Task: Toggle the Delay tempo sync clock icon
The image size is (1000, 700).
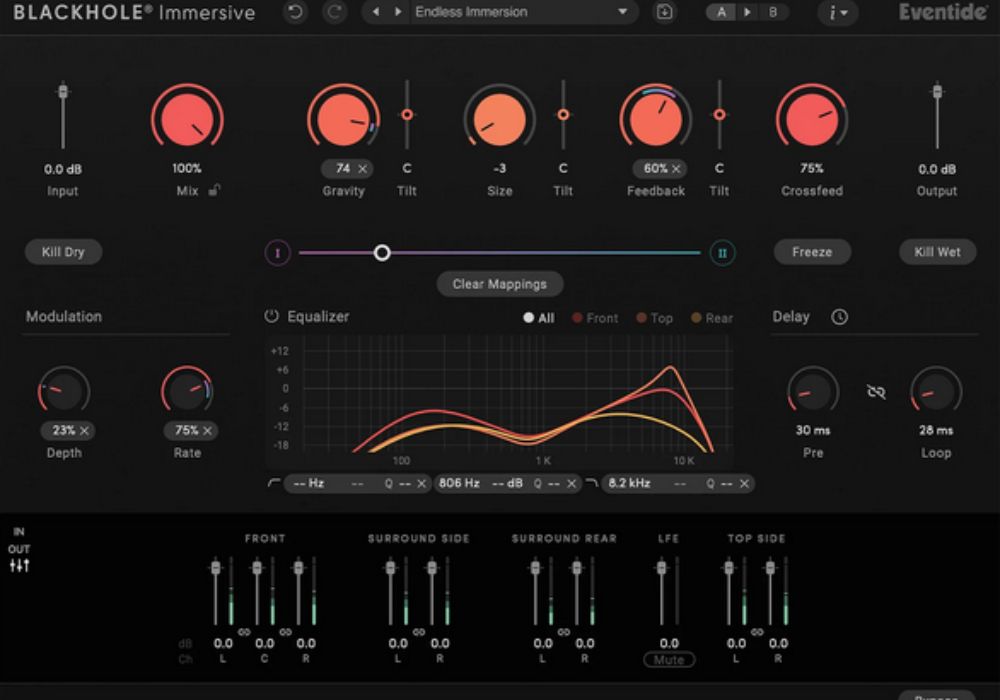Action: [839, 316]
